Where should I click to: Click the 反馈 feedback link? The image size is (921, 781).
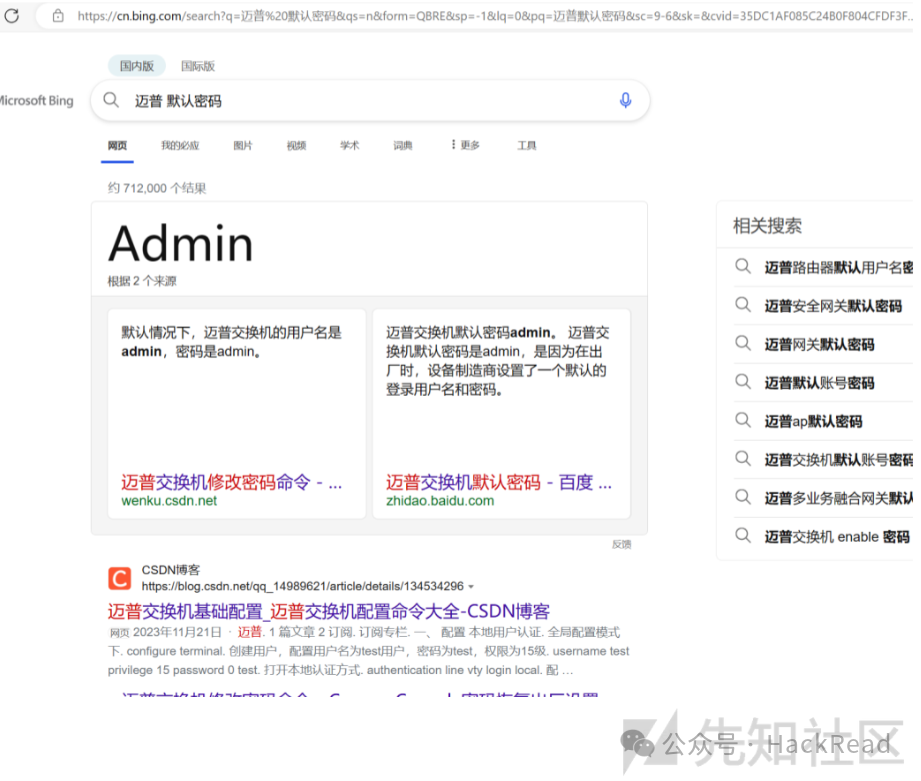[x=621, y=544]
